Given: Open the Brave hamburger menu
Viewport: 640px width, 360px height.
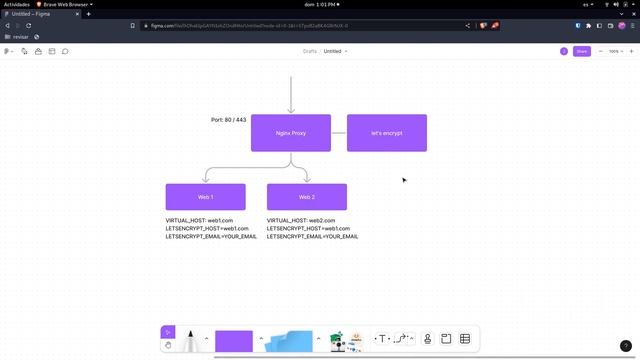Looking at the screenshot, I should coord(633,26).
